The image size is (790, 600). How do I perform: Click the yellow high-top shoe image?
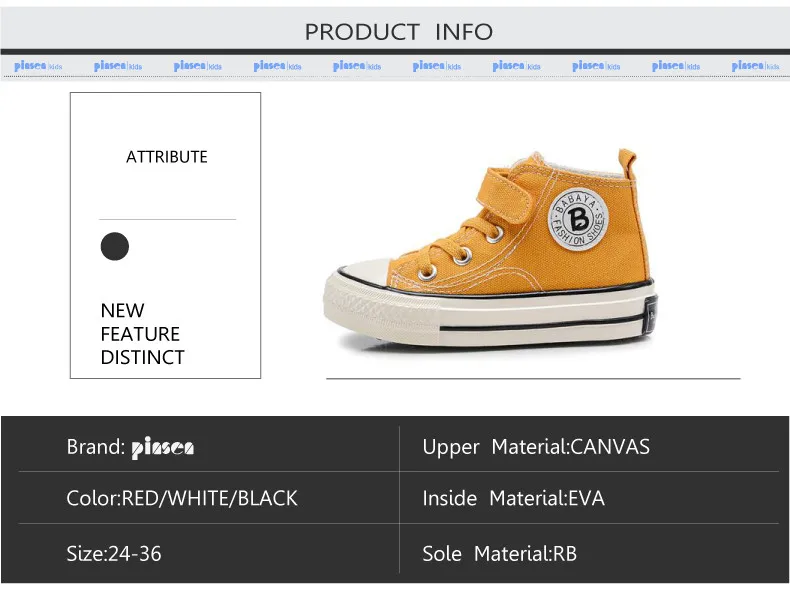tap(490, 248)
